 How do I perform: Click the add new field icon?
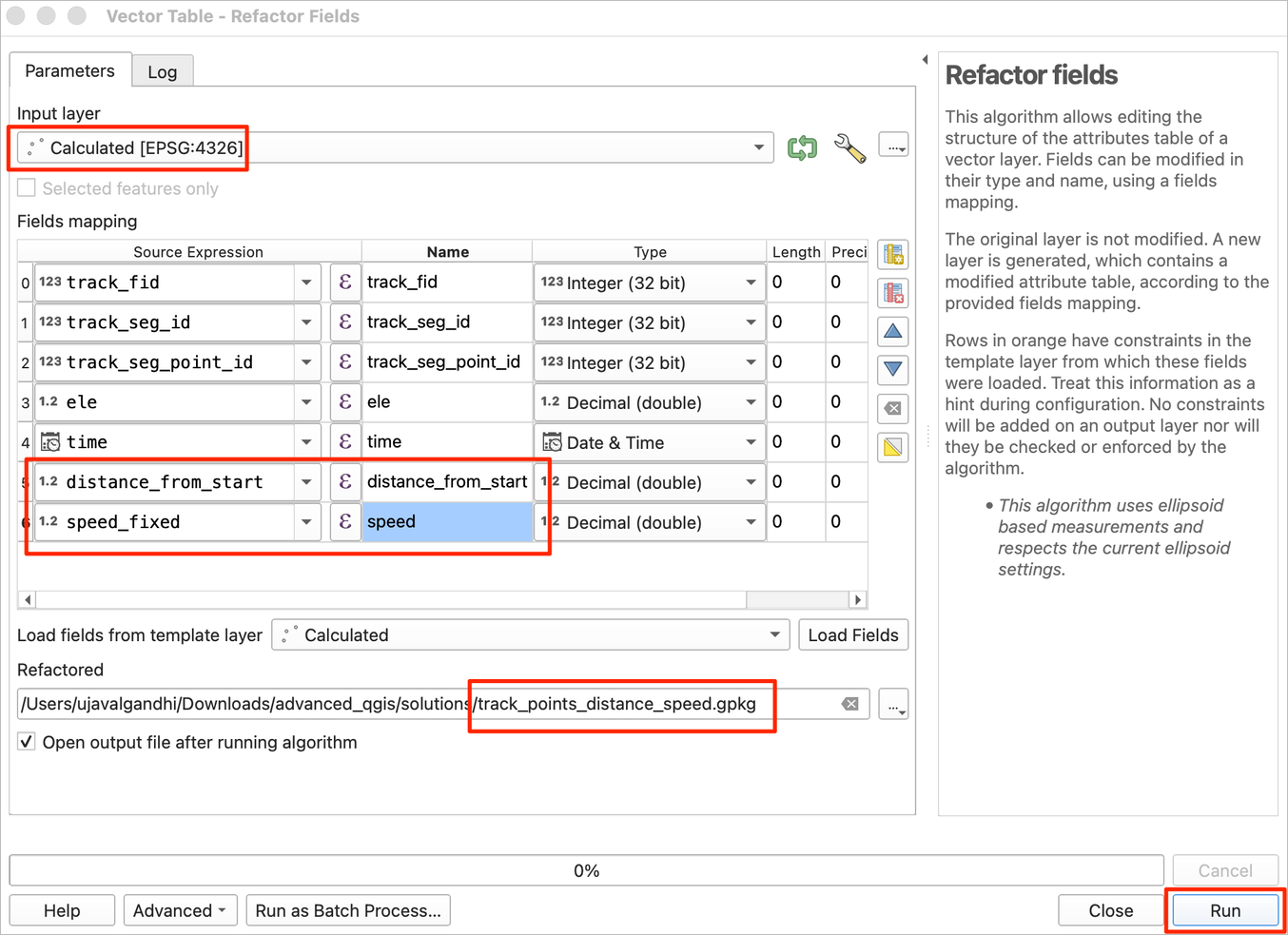click(x=892, y=255)
